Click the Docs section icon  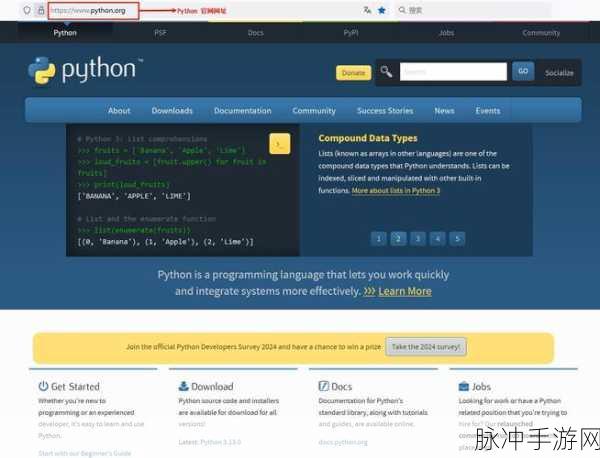tap(324, 386)
